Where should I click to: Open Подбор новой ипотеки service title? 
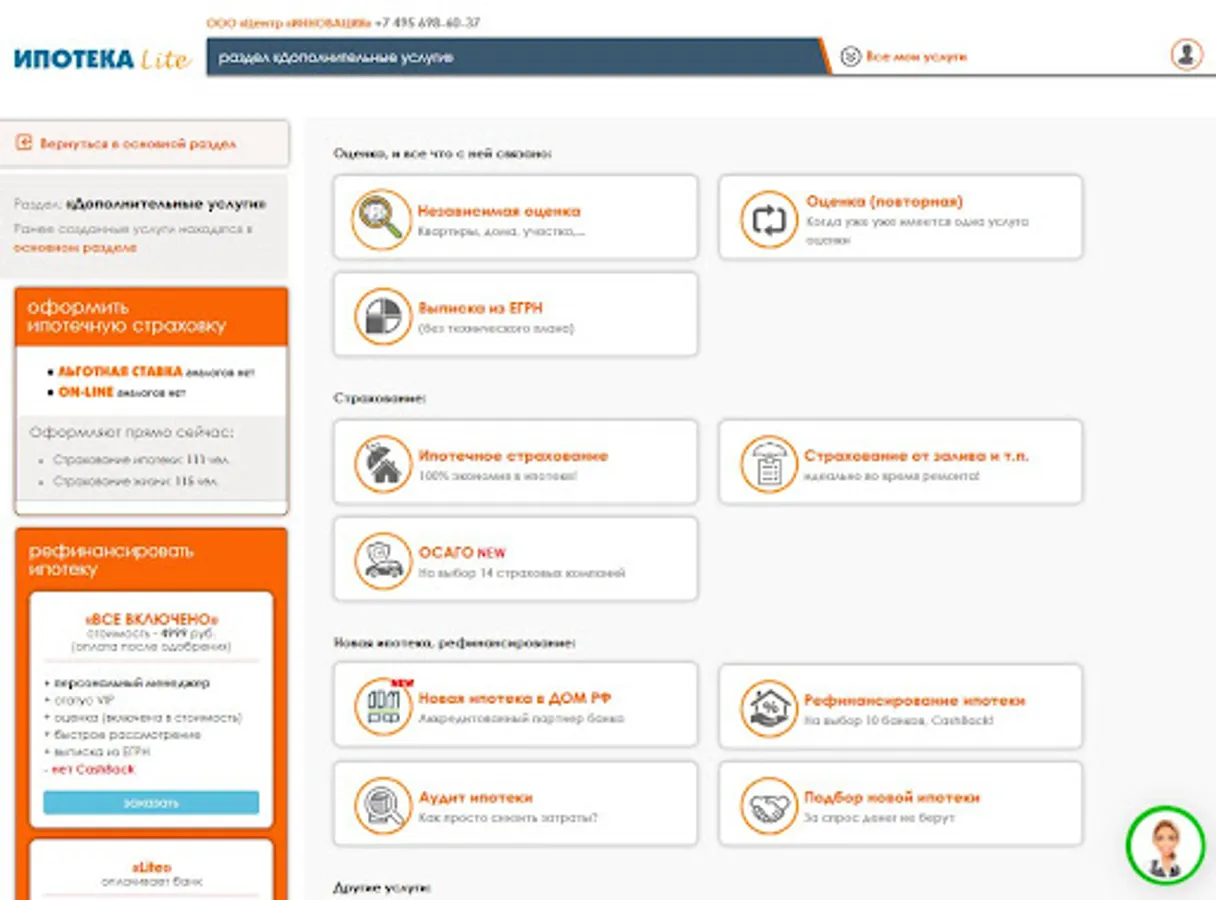point(892,798)
